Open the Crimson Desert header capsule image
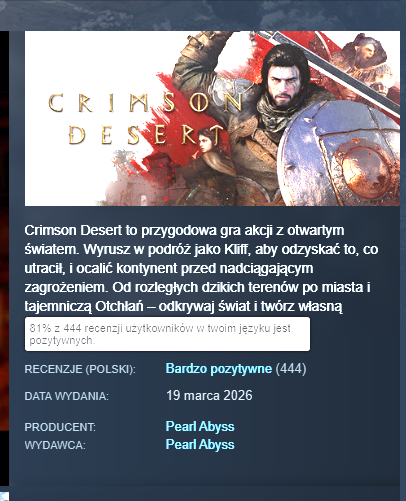Viewport: 406px width, 501px height. coord(212,118)
